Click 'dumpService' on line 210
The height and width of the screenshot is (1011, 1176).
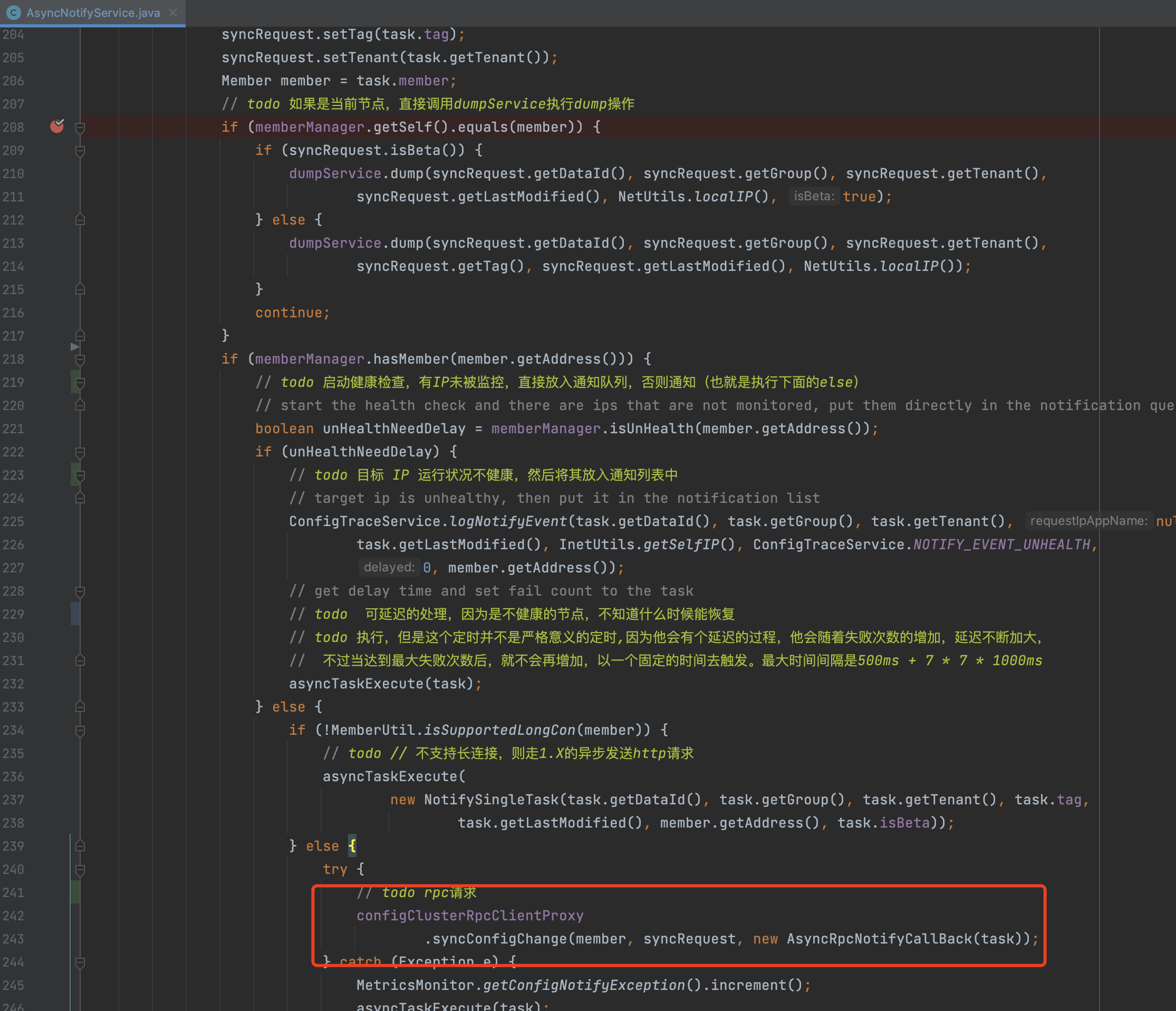tap(335, 173)
